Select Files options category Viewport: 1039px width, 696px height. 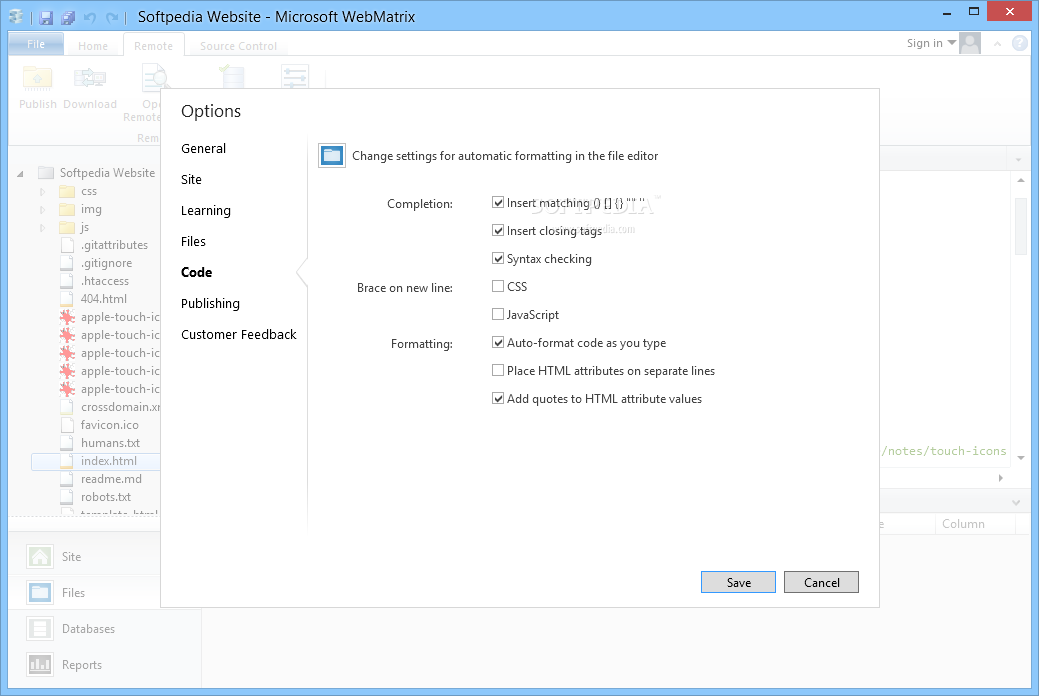(x=193, y=241)
